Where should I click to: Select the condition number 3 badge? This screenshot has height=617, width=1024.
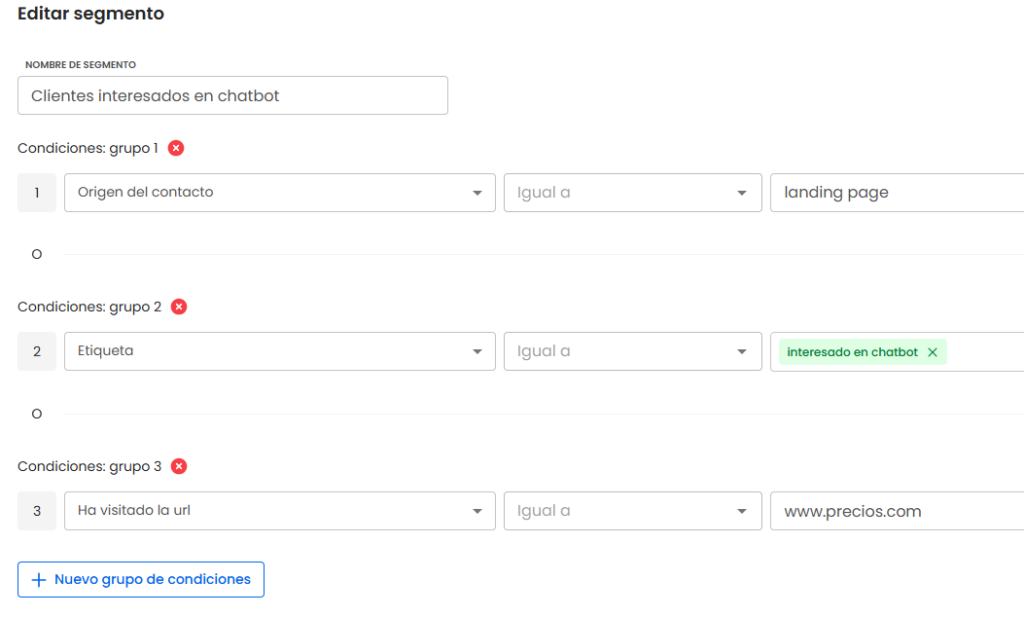(37, 511)
